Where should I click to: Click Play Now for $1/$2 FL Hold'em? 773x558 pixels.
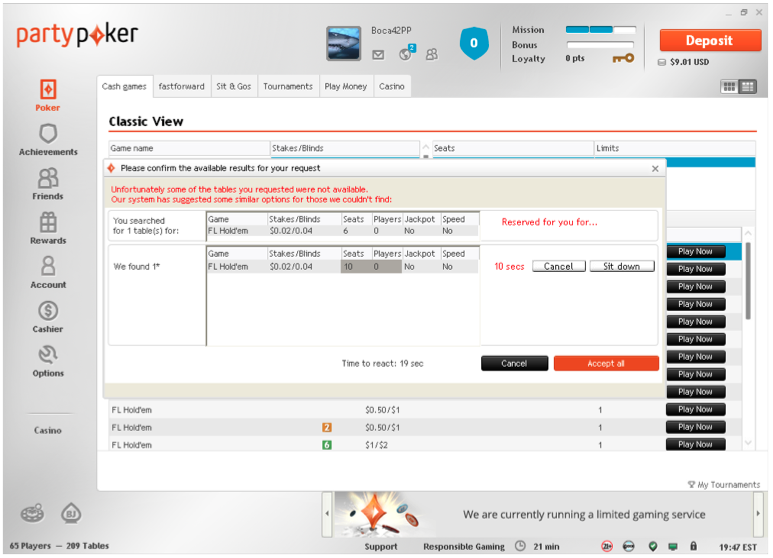[696, 445]
